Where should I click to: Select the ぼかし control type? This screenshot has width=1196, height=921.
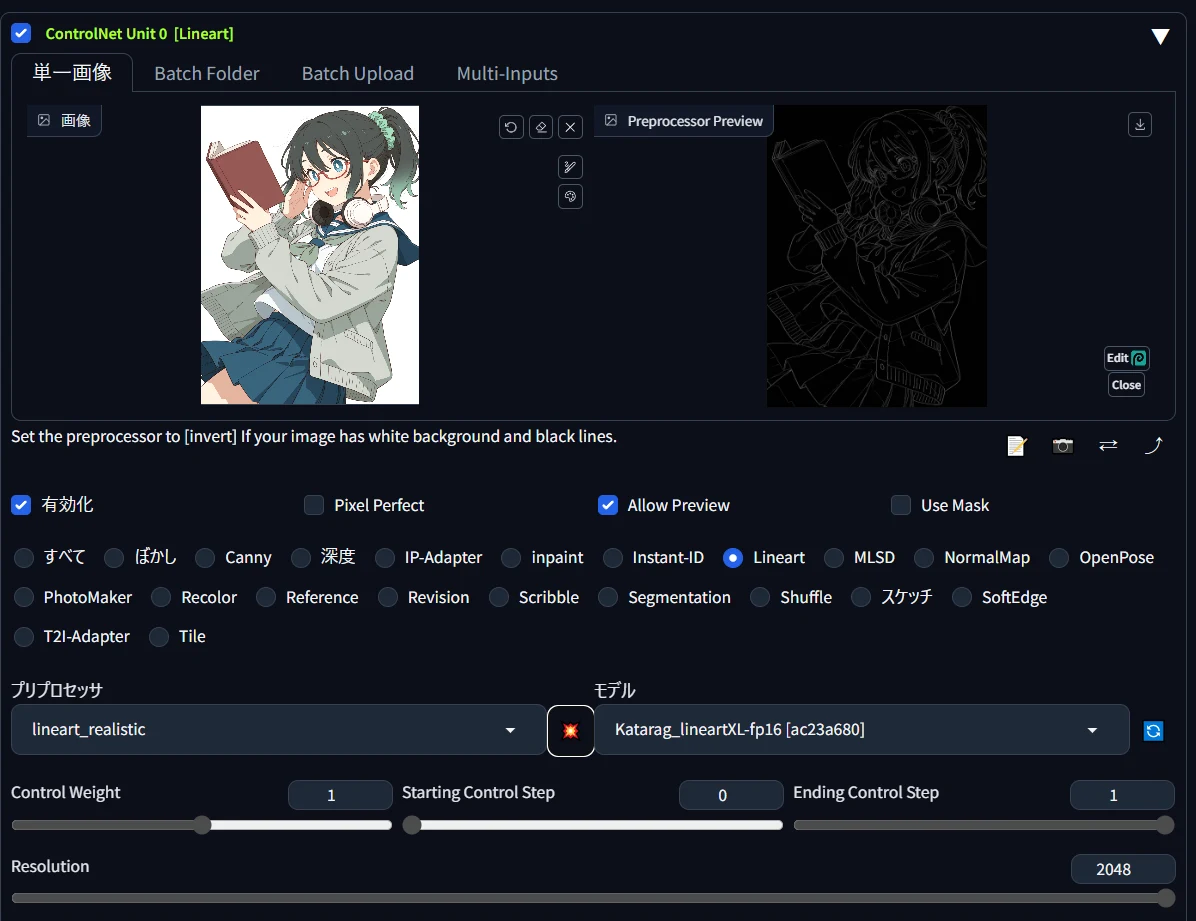tap(114, 558)
